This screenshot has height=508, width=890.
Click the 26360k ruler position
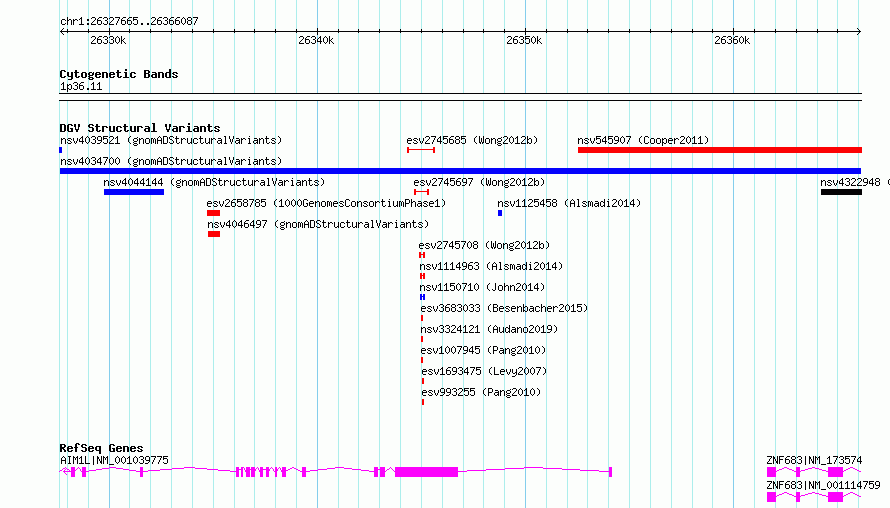click(x=732, y=40)
